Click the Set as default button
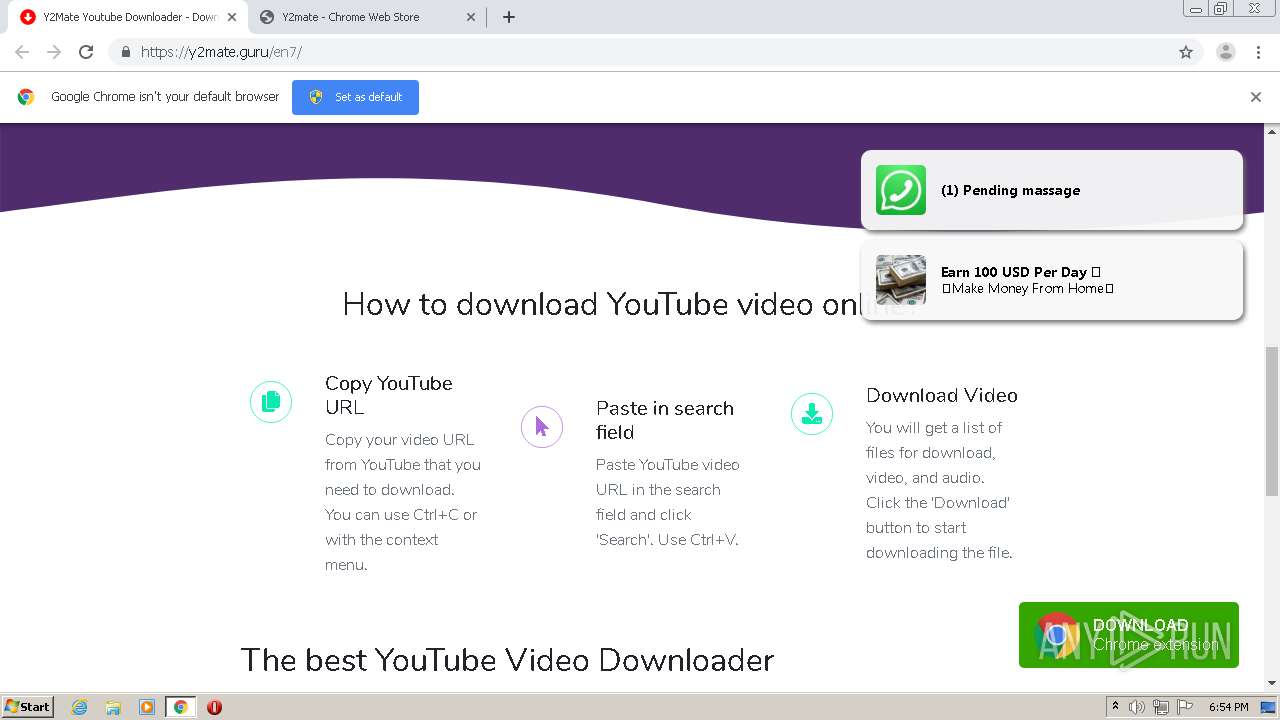Viewport: 1280px width, 720px height. pos(355,97)
